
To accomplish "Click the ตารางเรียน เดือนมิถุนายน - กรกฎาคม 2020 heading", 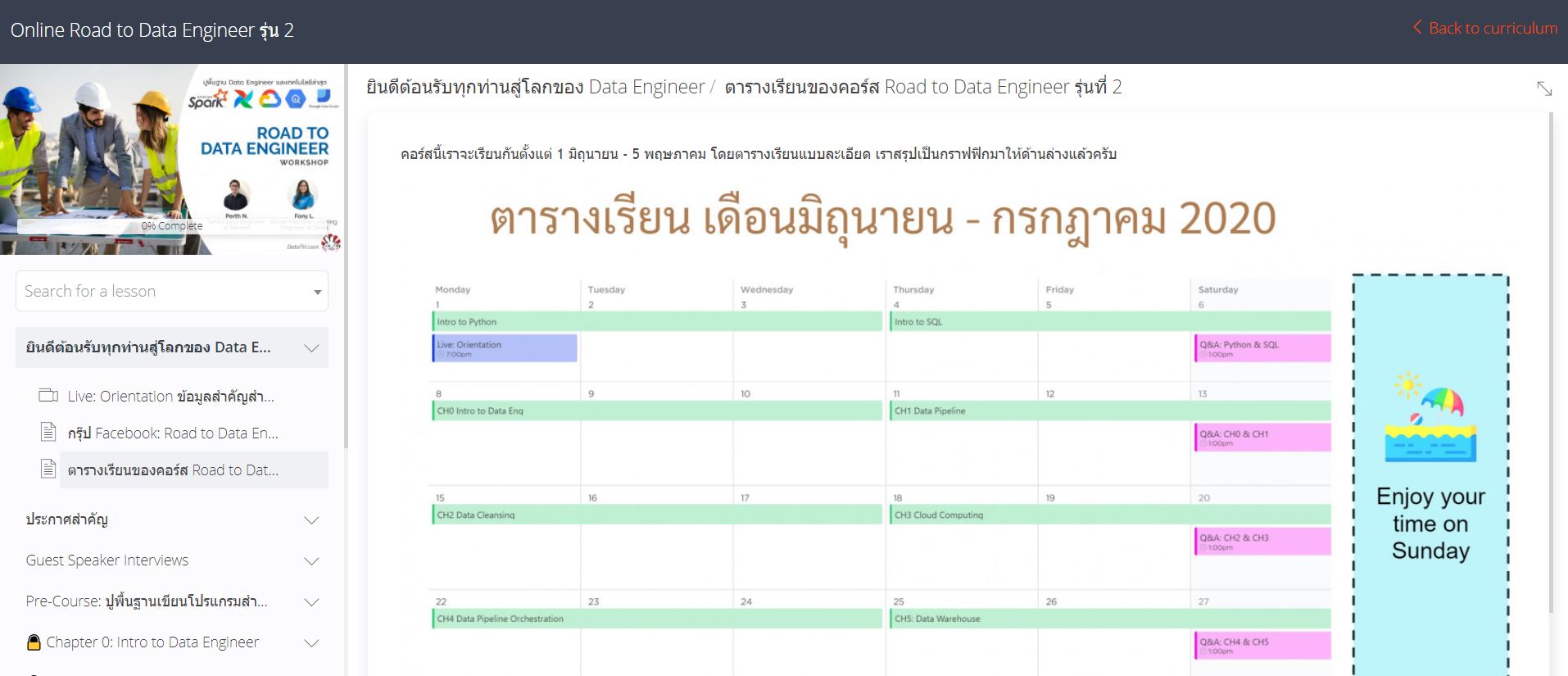I will click(883, 220).
